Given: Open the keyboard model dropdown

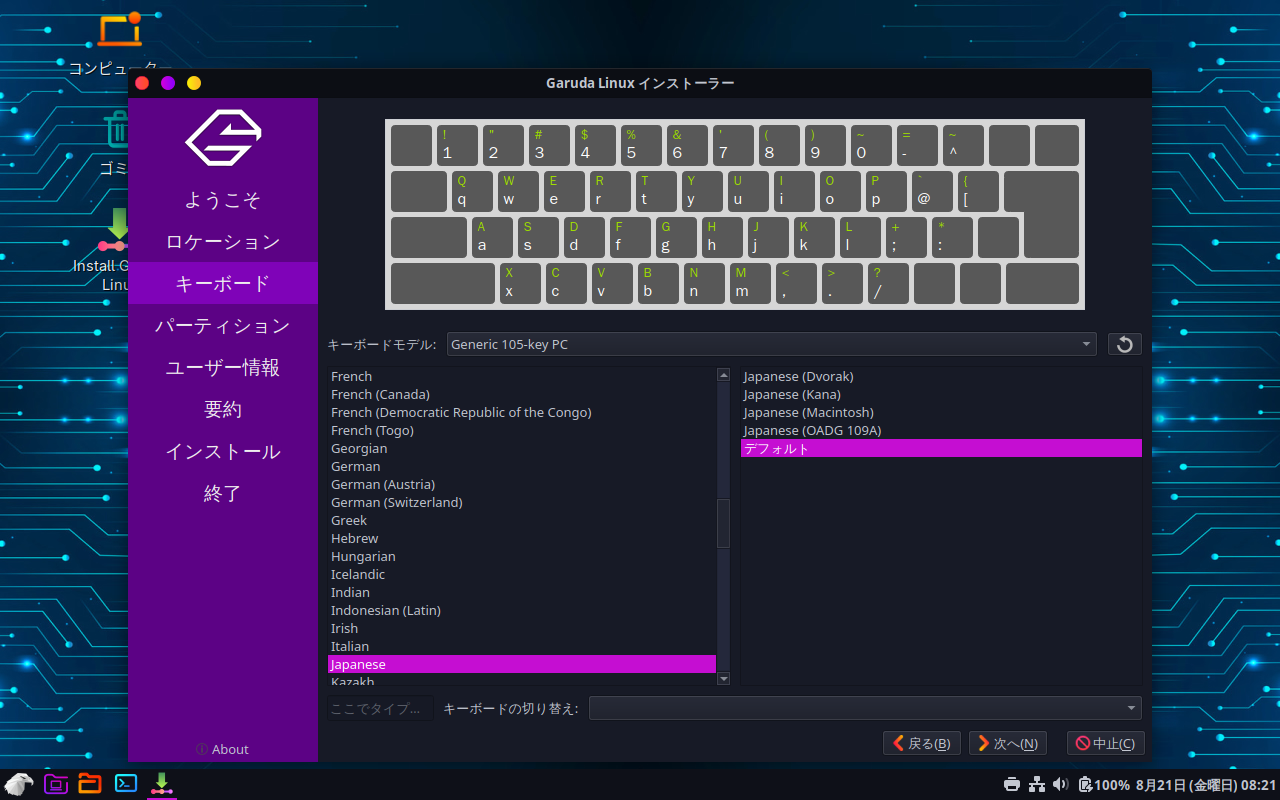Looking at the screenshot, I should 771,344.
